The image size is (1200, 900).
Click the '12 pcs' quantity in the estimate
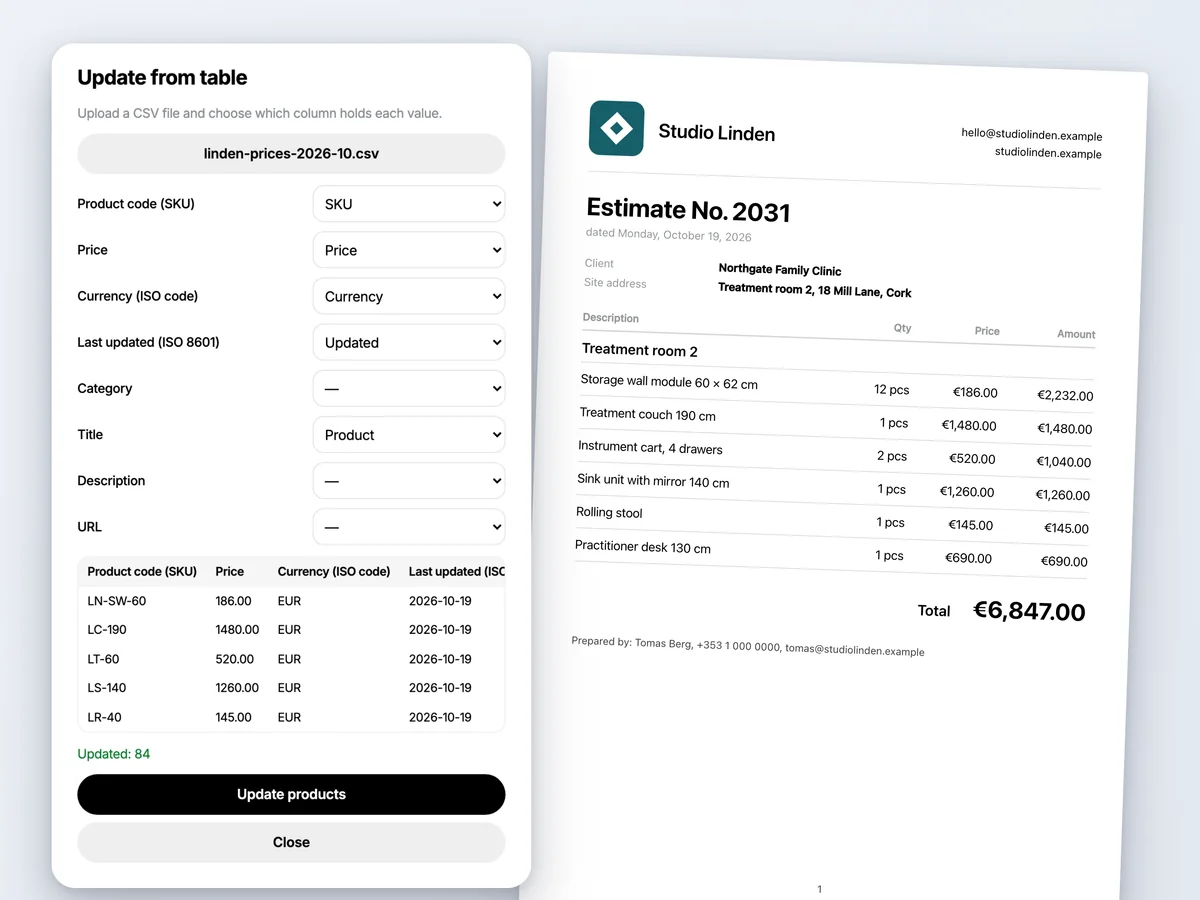pos(891,390)
